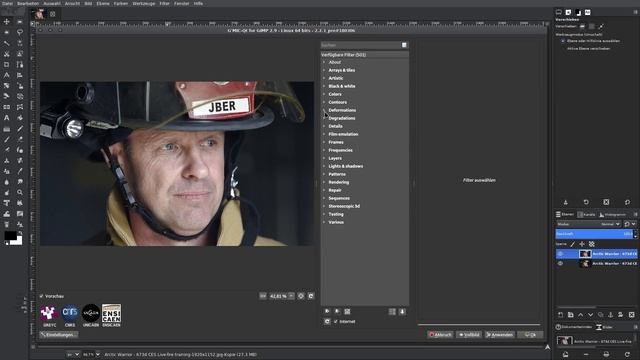Open Einstellungen at the dialog's bottom left
Viewport: 640px width, 360px height.
tap(59, 335)
